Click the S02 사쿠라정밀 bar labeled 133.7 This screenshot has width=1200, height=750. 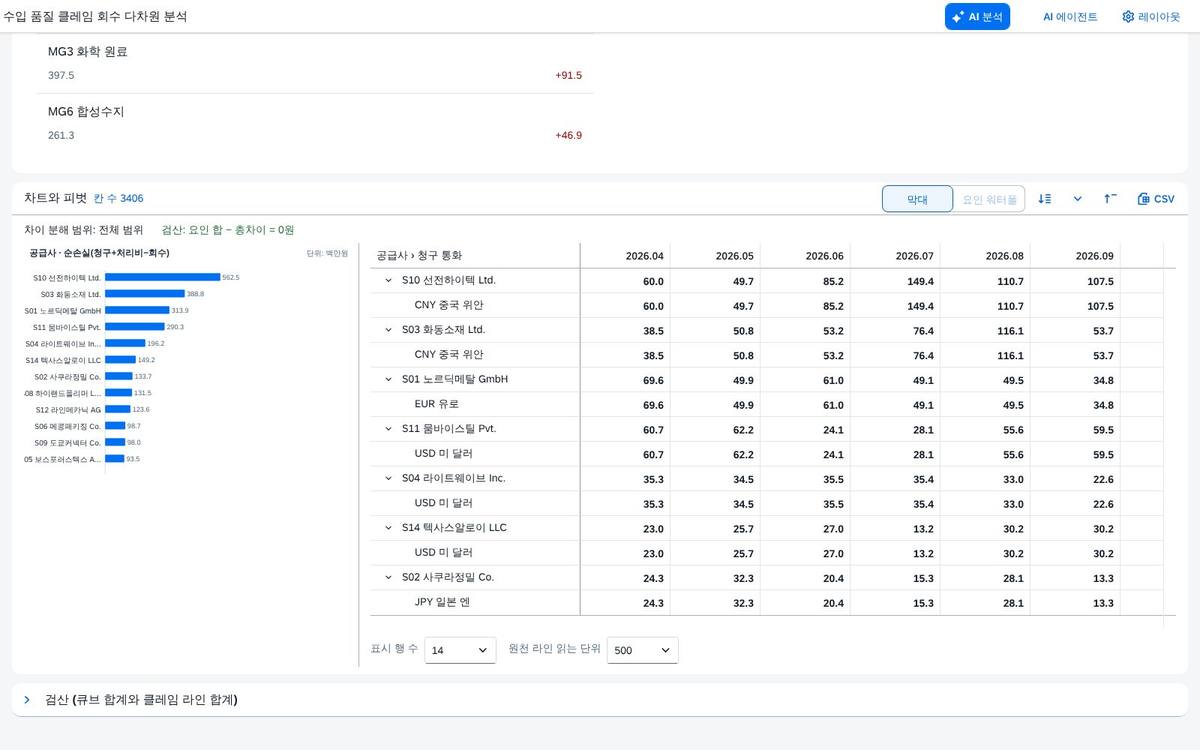[119, 376]
